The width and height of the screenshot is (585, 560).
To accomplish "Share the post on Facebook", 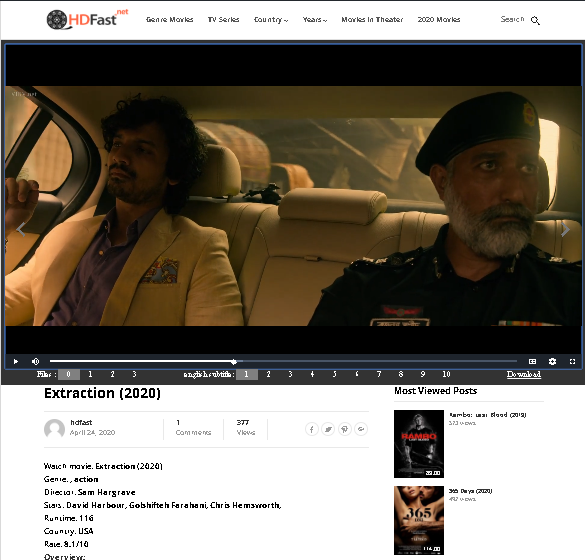I will point(312,429).
